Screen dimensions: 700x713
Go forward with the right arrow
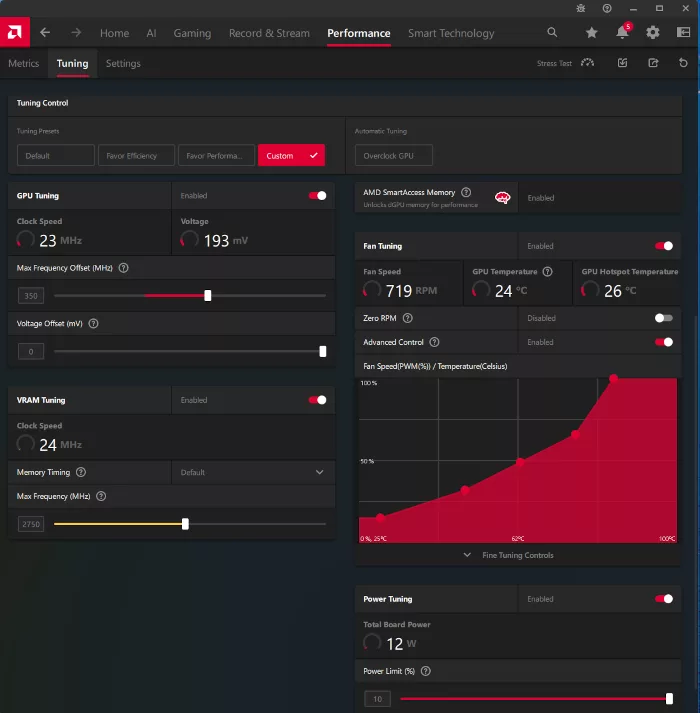point(76,33)
